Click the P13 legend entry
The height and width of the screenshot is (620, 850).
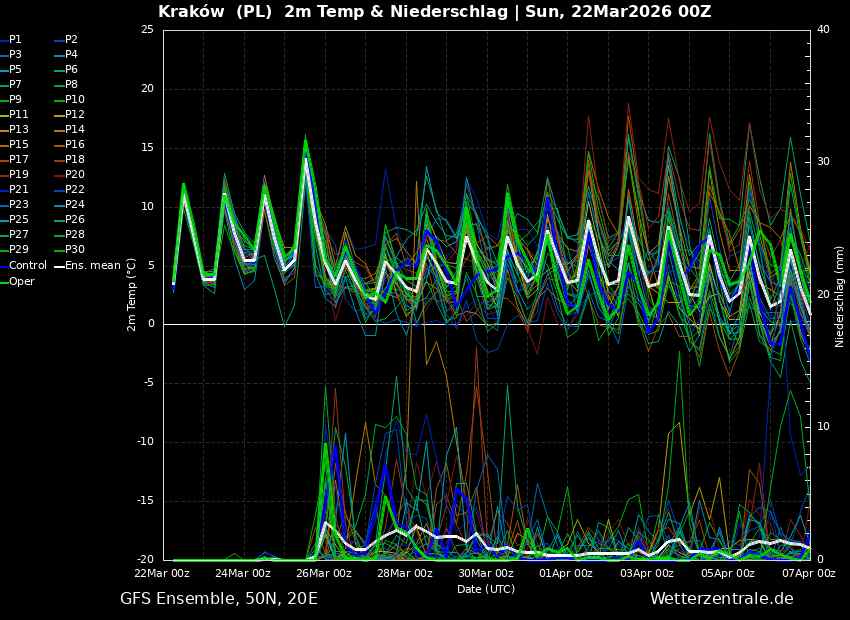click(14, 130)
